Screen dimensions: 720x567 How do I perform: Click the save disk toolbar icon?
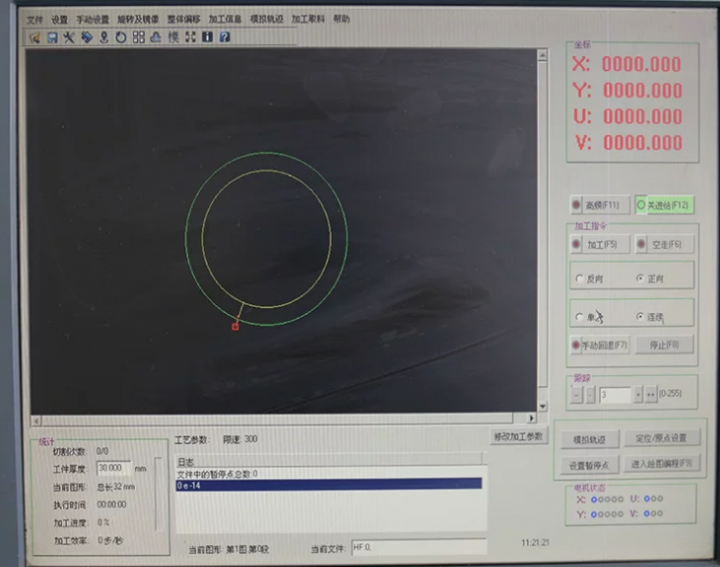point(52,37)
